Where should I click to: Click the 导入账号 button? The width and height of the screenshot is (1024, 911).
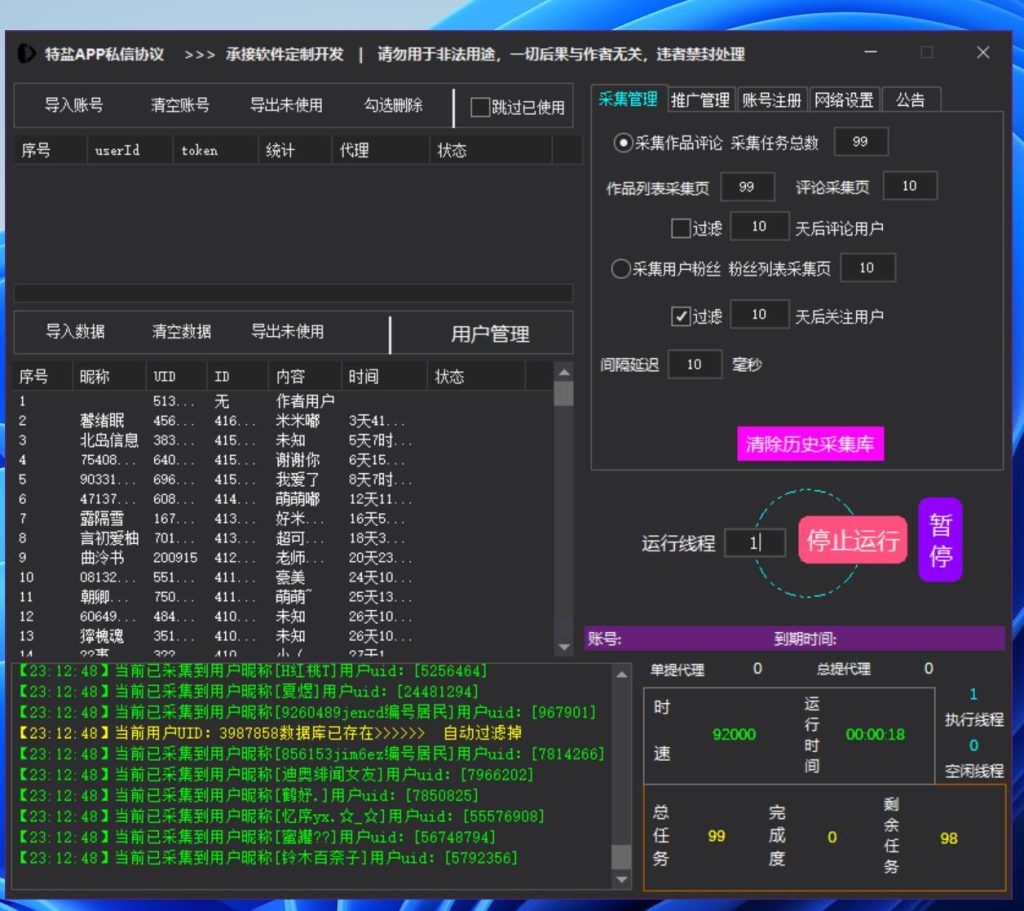click(x=73, y=105)
